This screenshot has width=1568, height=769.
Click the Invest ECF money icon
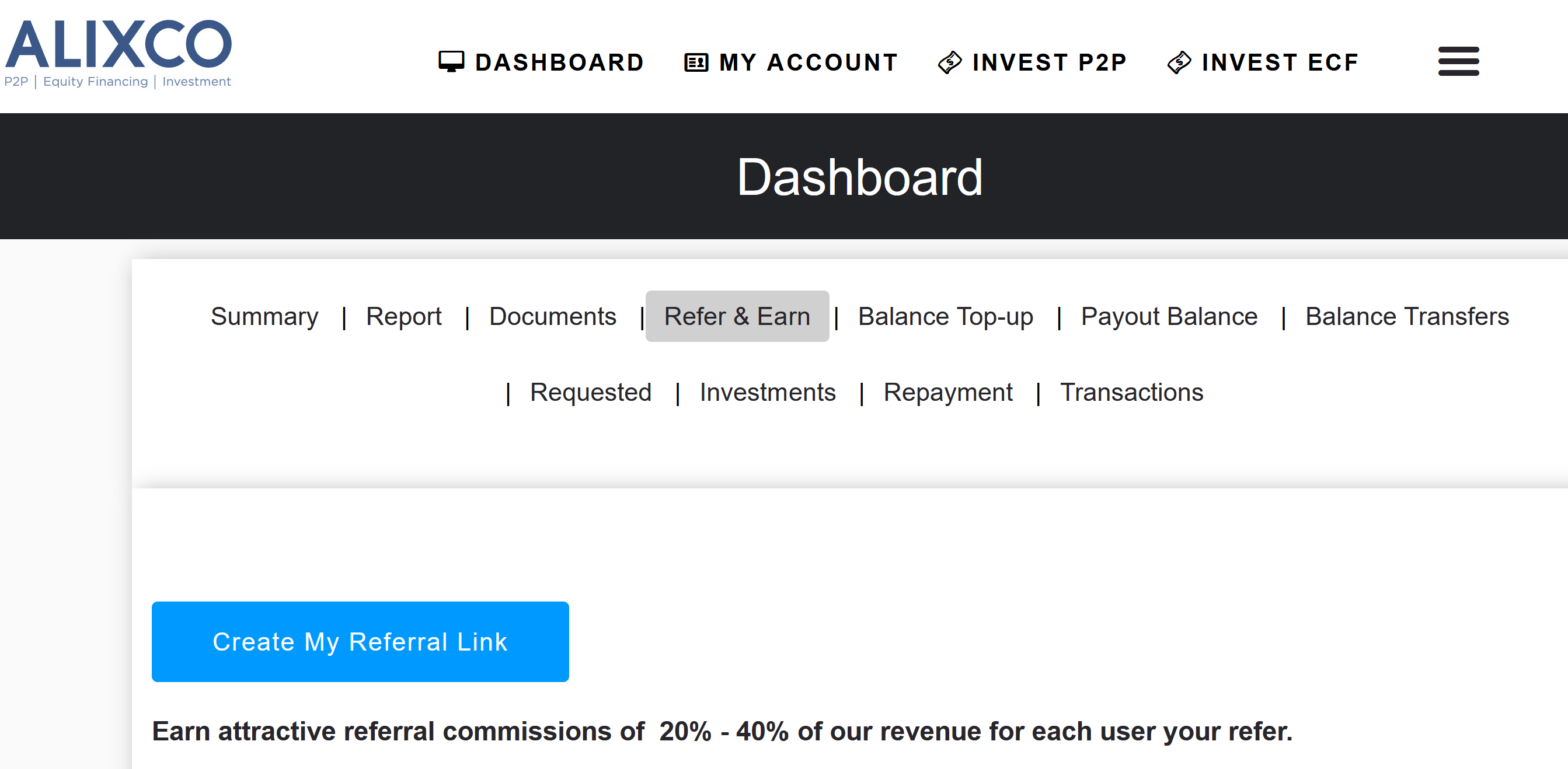[x=1179, y=62]
